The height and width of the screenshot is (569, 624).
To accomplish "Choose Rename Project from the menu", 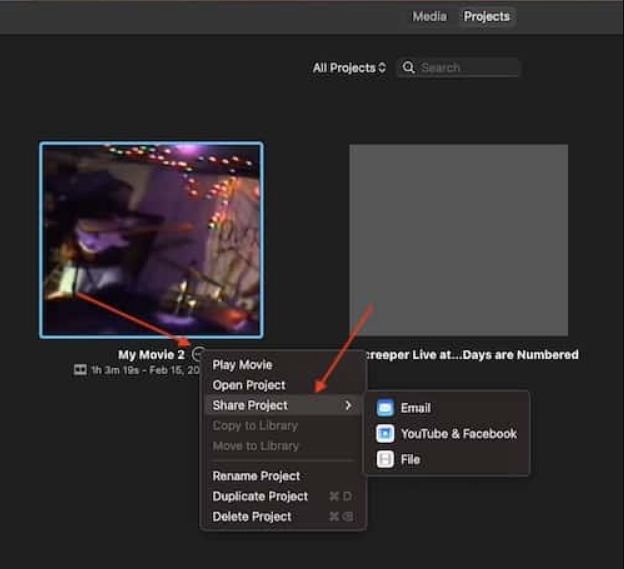I will (283, 476).
